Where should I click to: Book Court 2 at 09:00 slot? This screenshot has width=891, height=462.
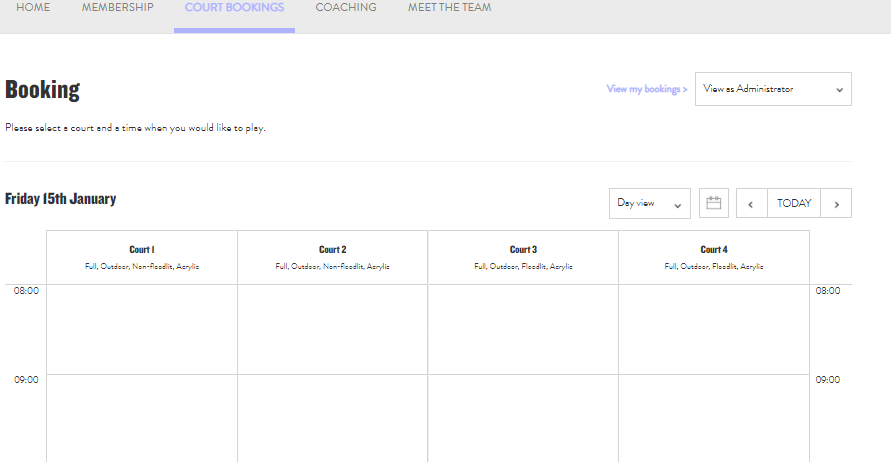(332, 417)
